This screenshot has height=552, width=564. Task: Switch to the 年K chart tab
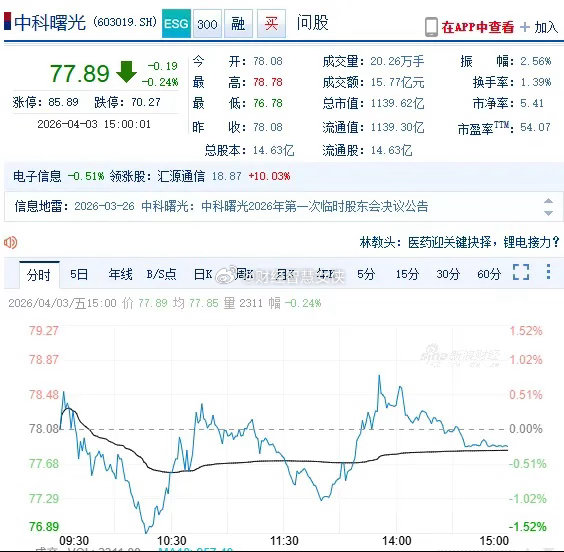coord(326,275)
